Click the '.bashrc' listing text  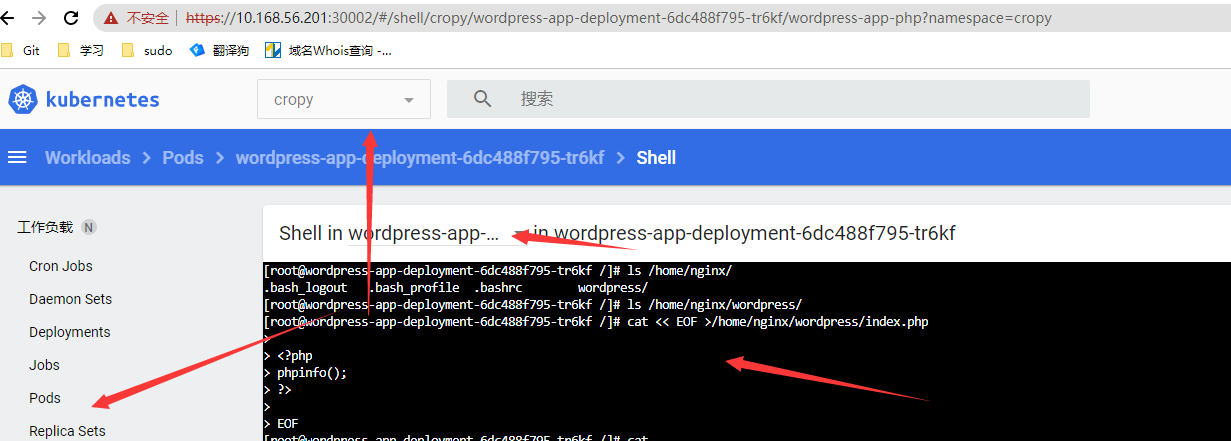[498, 288]
